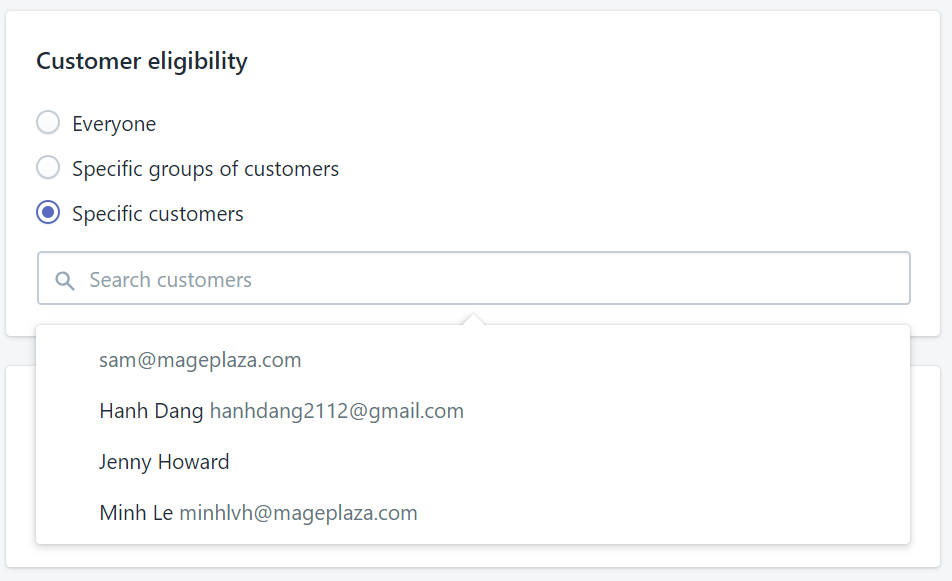Choose Hanh Dang from the suggestions
The height and width of the screenshot is (581, 952).
click(473, 411)
